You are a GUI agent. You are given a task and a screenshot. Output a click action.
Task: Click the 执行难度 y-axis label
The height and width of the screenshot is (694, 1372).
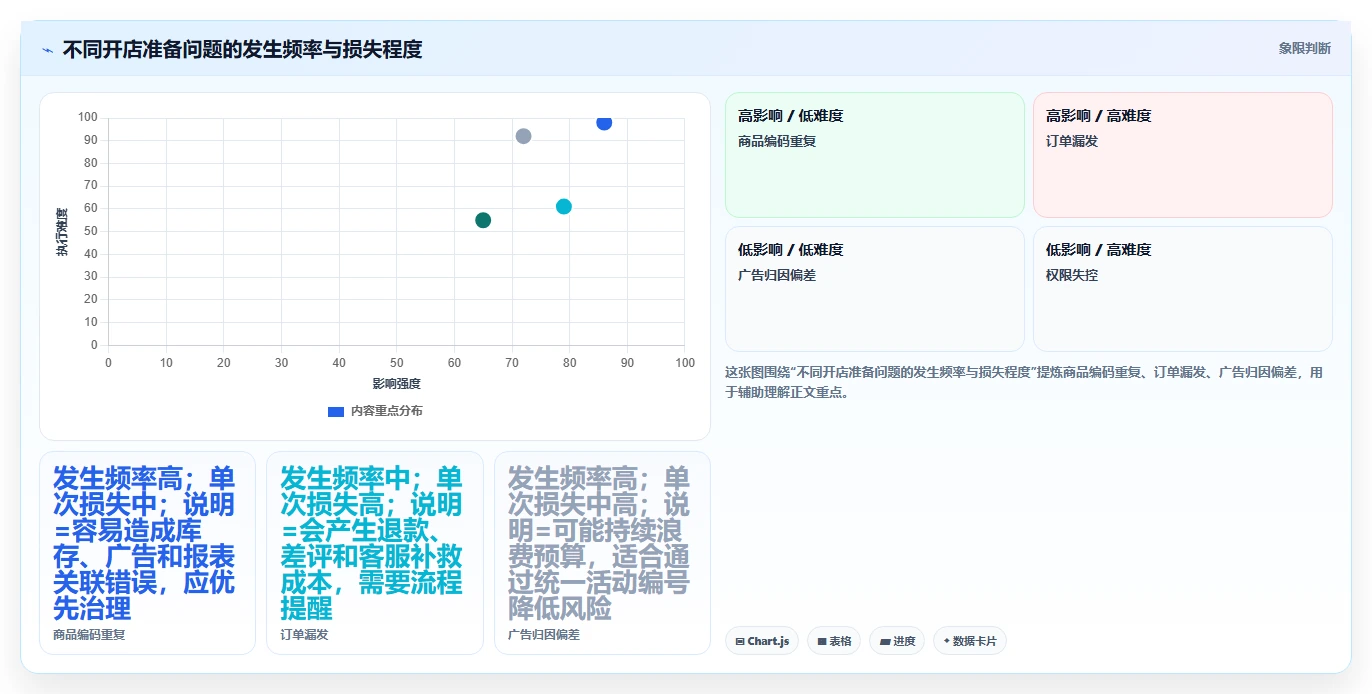click(x=62, y=232)
